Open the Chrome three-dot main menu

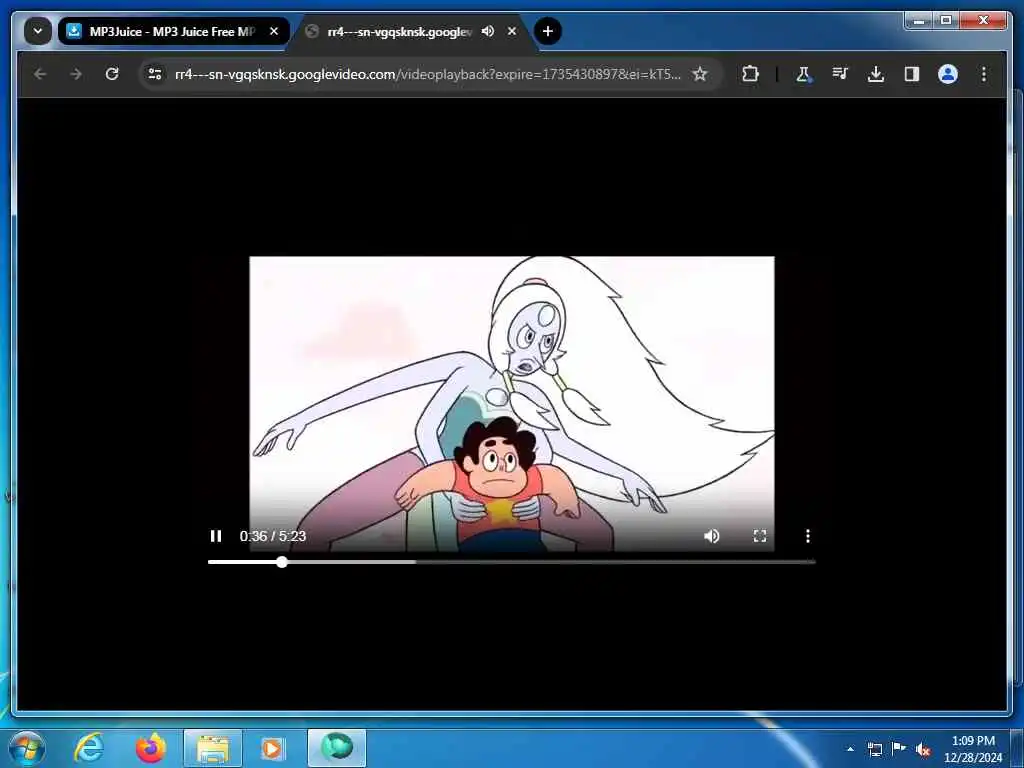984,74
